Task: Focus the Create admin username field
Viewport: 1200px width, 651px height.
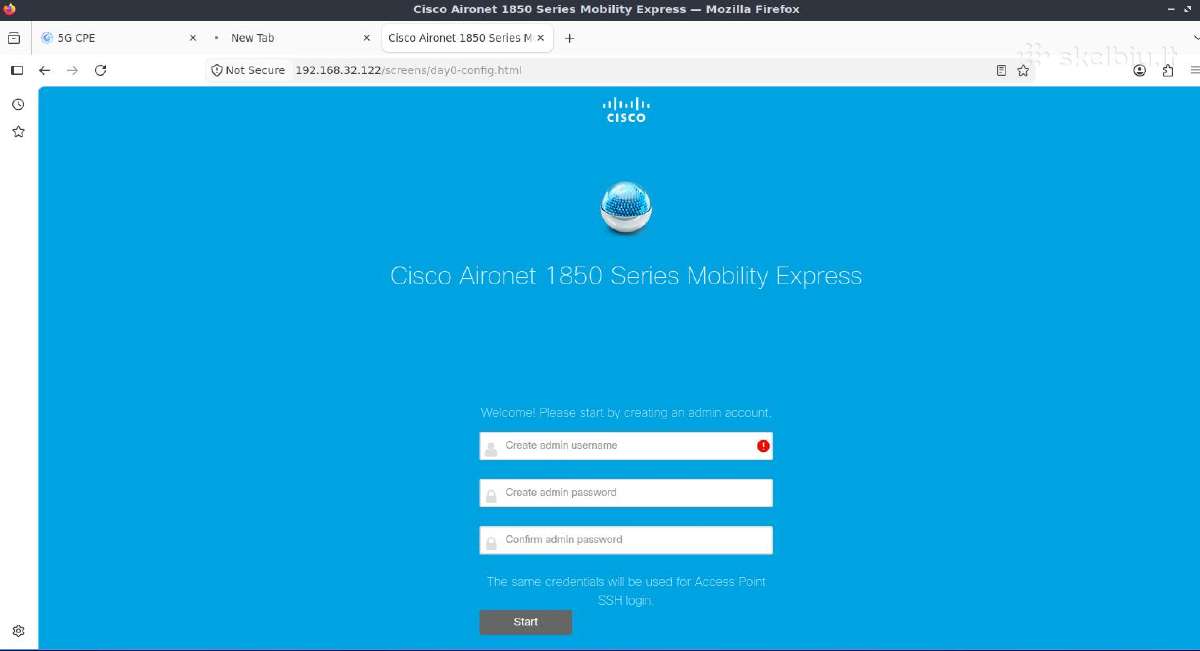Action: 626,446
